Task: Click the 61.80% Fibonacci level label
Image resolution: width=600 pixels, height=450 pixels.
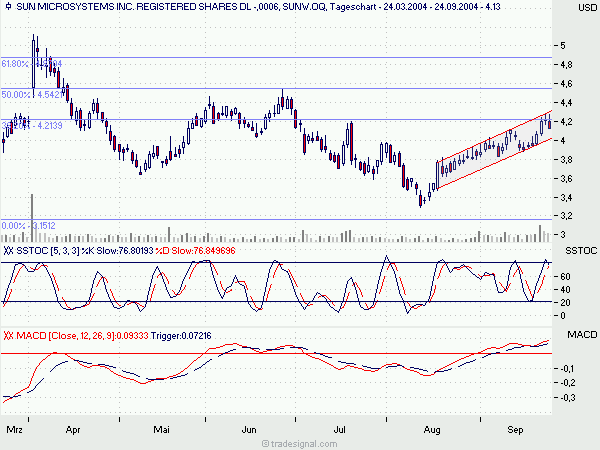Action: coord(32,64)
